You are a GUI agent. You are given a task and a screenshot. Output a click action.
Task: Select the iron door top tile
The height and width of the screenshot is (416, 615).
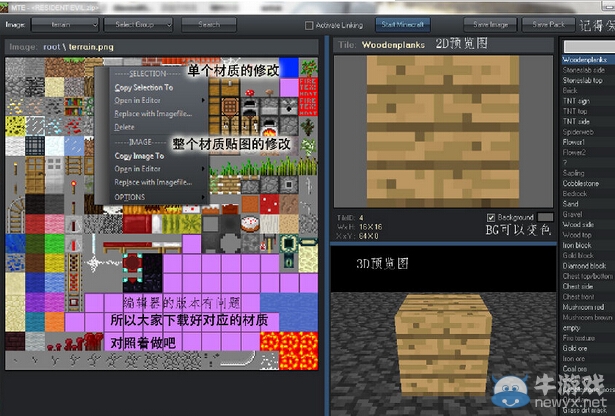point(55,165)
